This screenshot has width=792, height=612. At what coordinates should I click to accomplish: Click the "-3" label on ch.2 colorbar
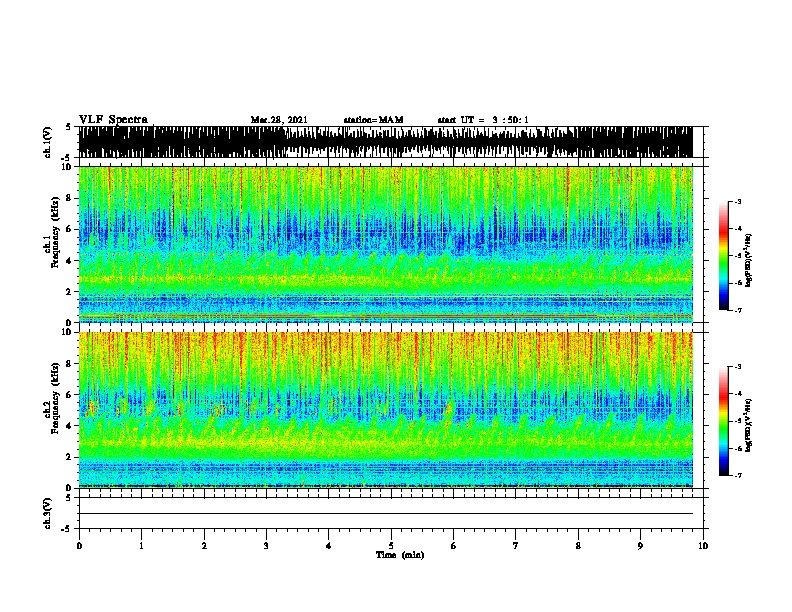tap(738, 367)
